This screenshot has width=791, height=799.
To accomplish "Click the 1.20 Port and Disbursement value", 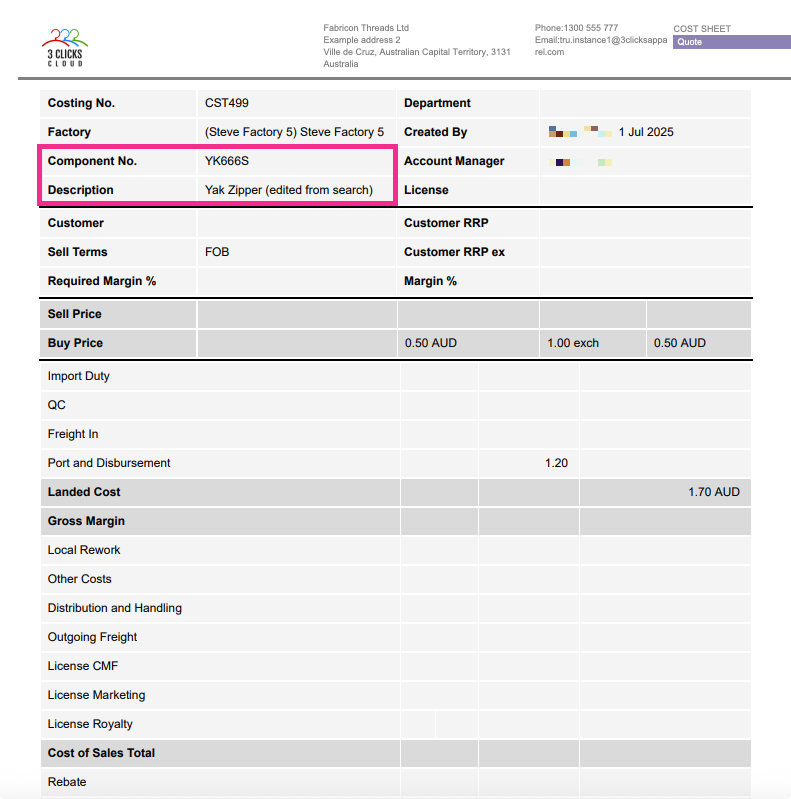I will coord(556,463).
